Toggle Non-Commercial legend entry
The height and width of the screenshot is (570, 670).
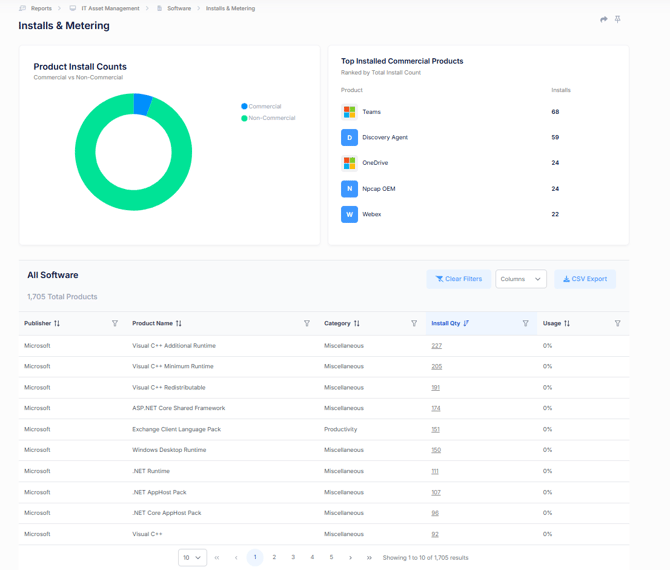tap(268, 118)
